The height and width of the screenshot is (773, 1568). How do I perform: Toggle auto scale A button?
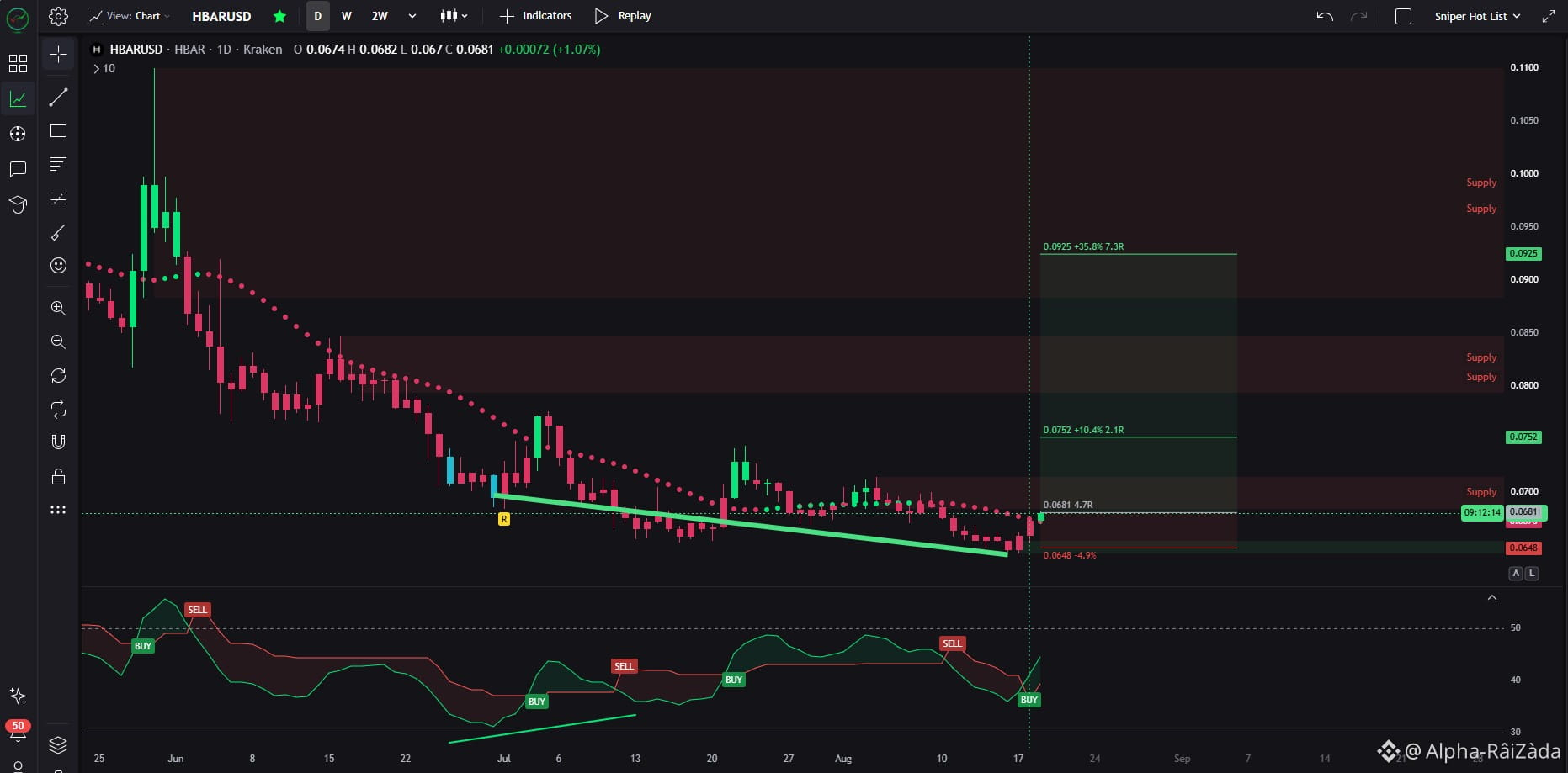pyautogui.click(x=1516, y=573)
